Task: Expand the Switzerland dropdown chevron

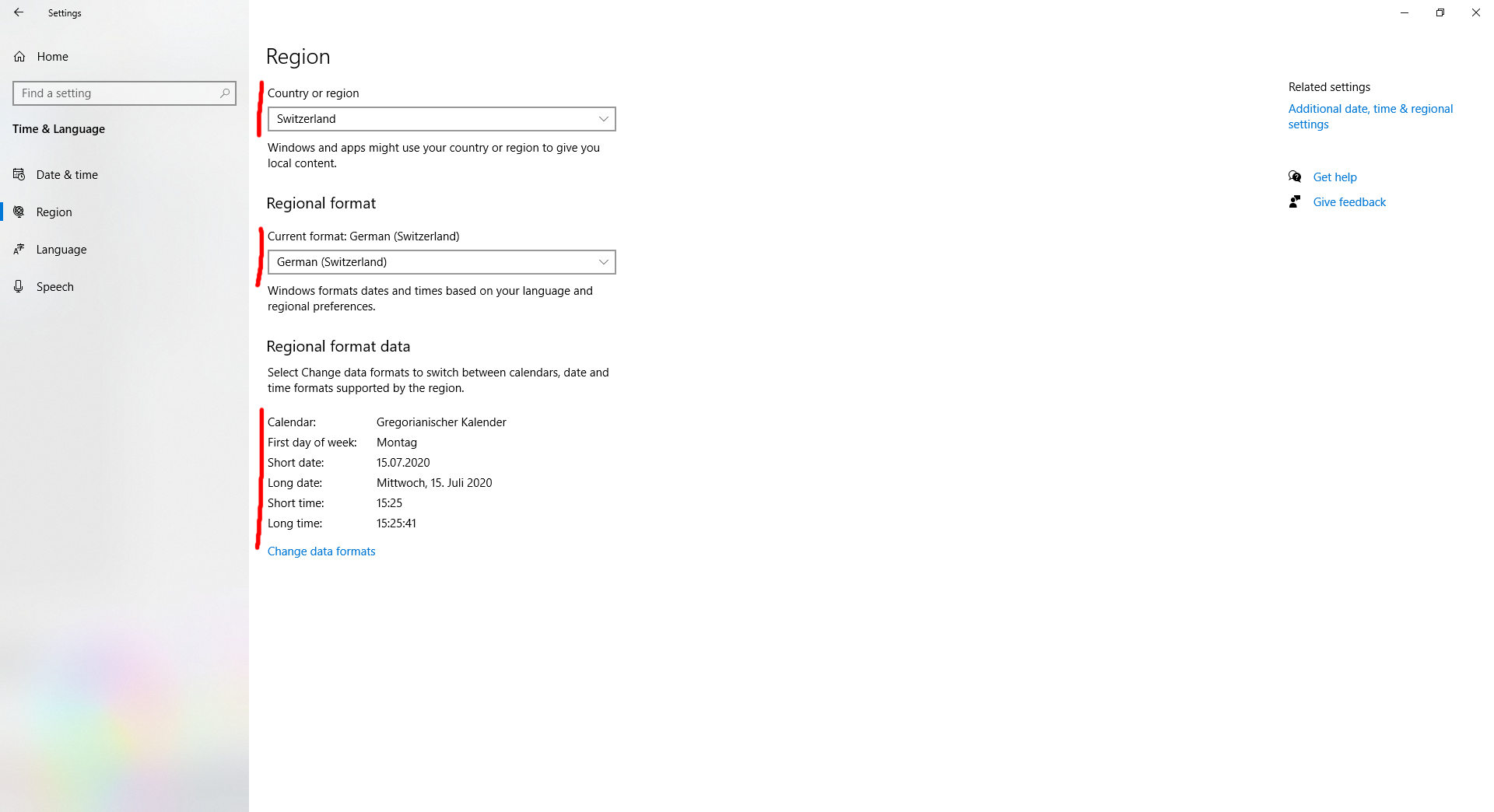Action: (603, 119)
